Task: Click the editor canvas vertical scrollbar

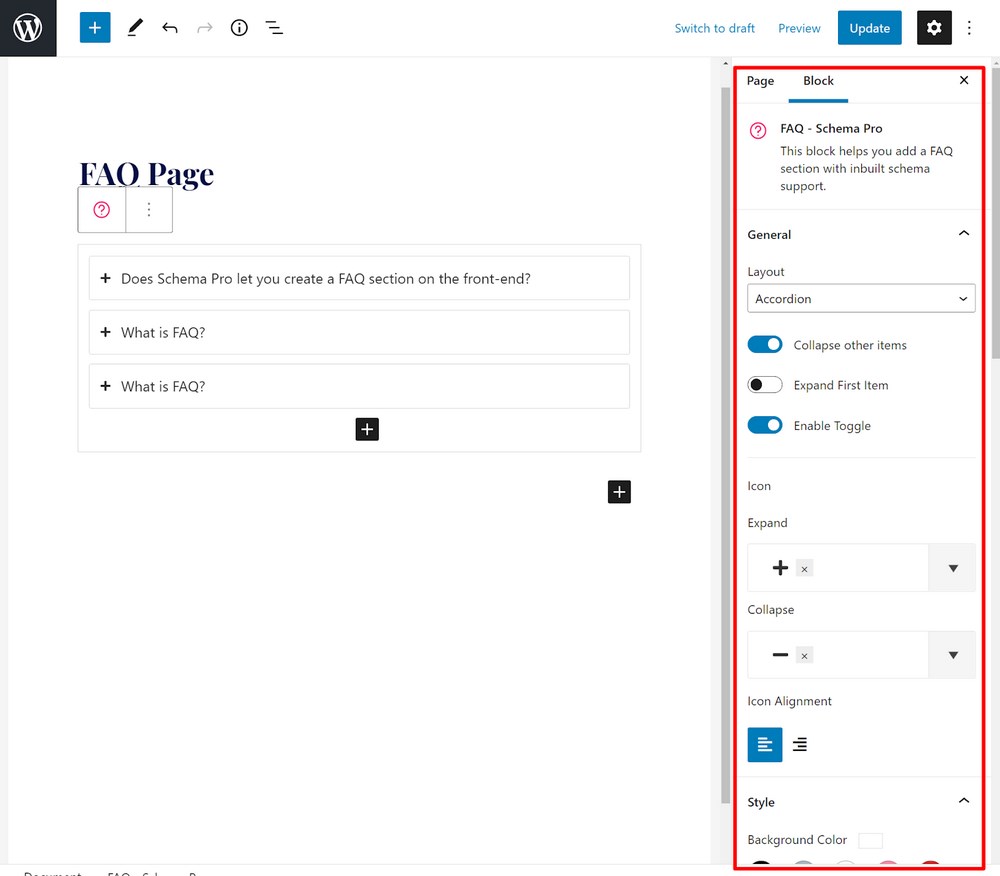Action: pyautogui.click(x=725, y=444)
